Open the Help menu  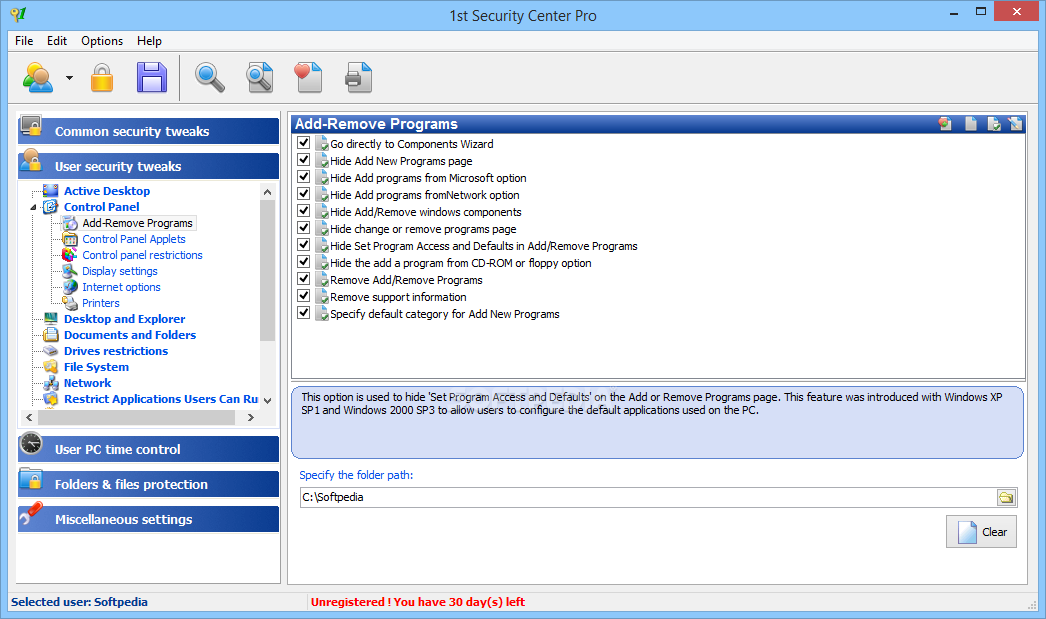pyautogui.click(x=149, y=41)
